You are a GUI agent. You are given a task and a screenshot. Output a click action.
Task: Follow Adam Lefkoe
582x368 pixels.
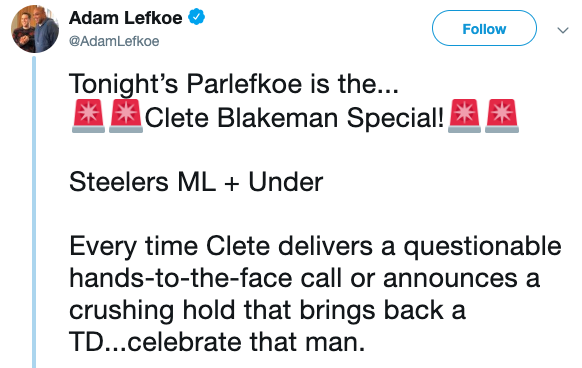click(x=484, y=28)
